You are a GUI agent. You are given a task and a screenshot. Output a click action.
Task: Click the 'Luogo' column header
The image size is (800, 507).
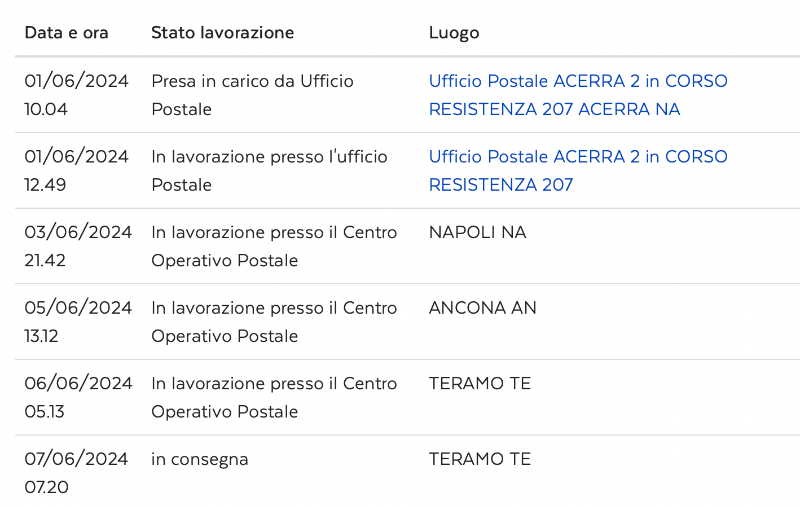(x=454, y=33)
